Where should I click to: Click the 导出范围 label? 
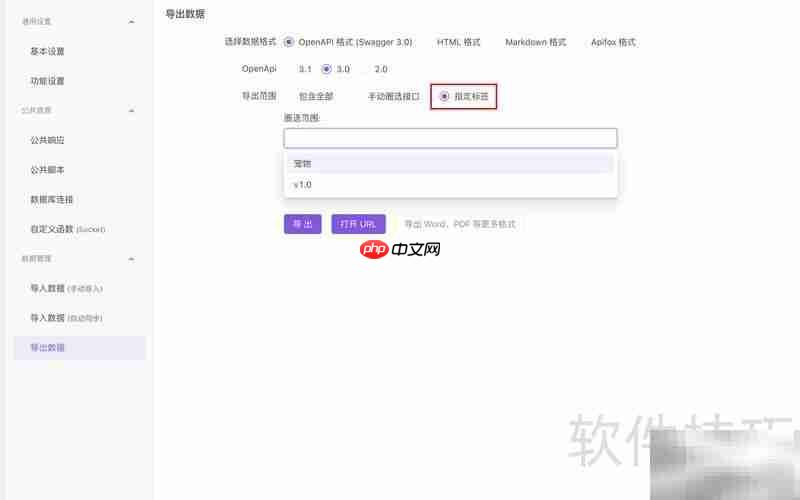click(259, 95)
